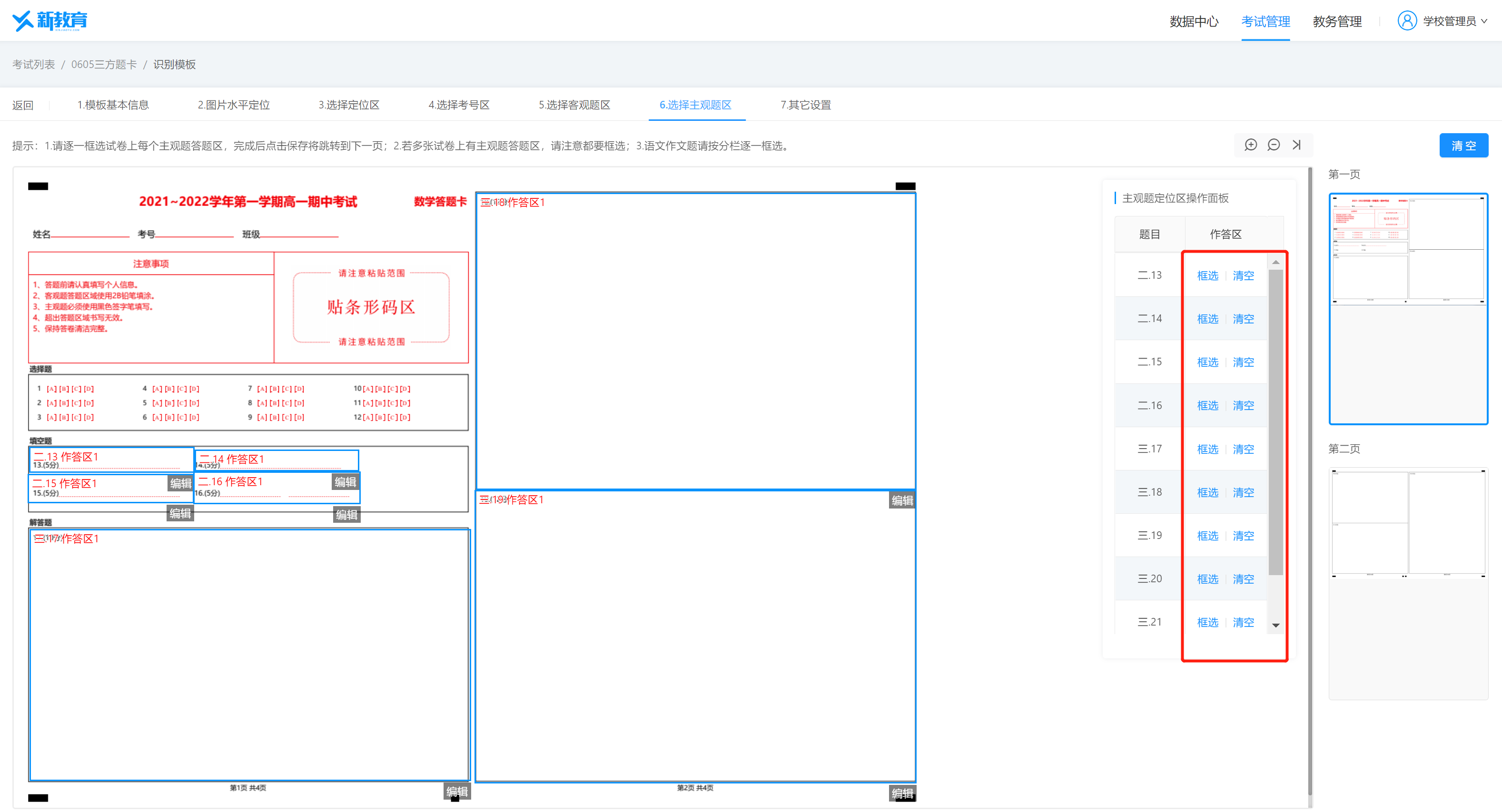Click the zoom out magnifier icon
This screenshot has width=1502, height=812.
[x=1274, y=145]
